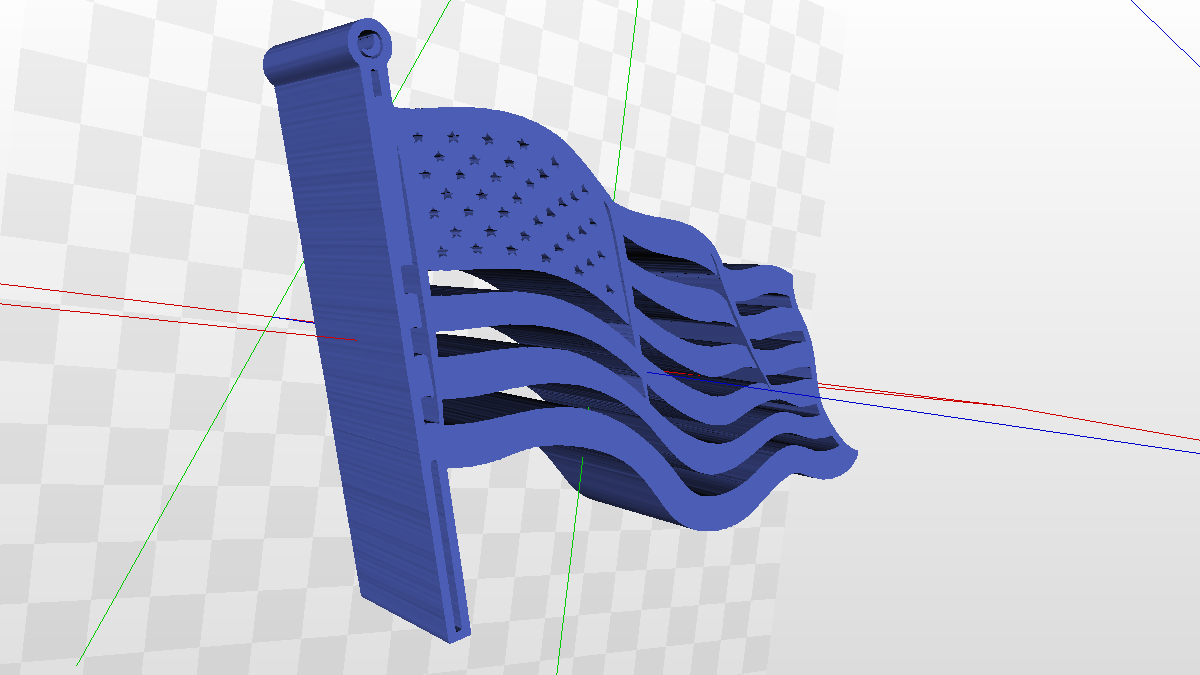Click the hanging hole at the pole top
1200x675 pixels.
(370, 45)
